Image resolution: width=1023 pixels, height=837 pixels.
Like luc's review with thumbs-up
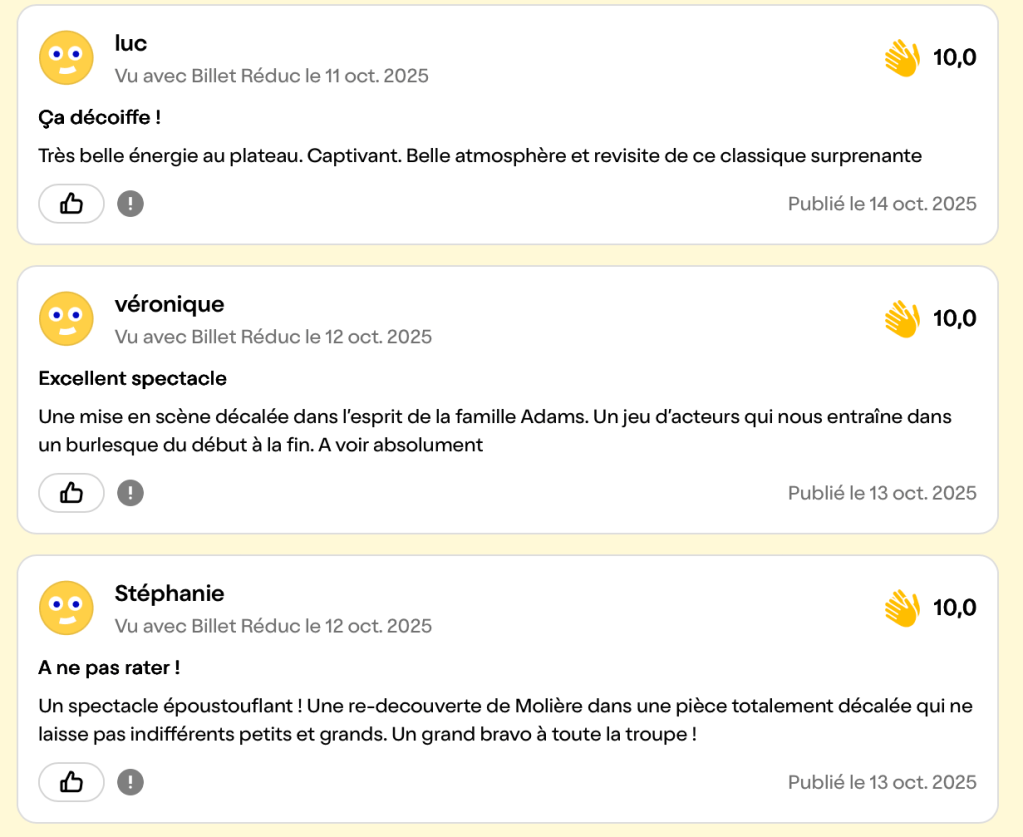pos(71,204)
